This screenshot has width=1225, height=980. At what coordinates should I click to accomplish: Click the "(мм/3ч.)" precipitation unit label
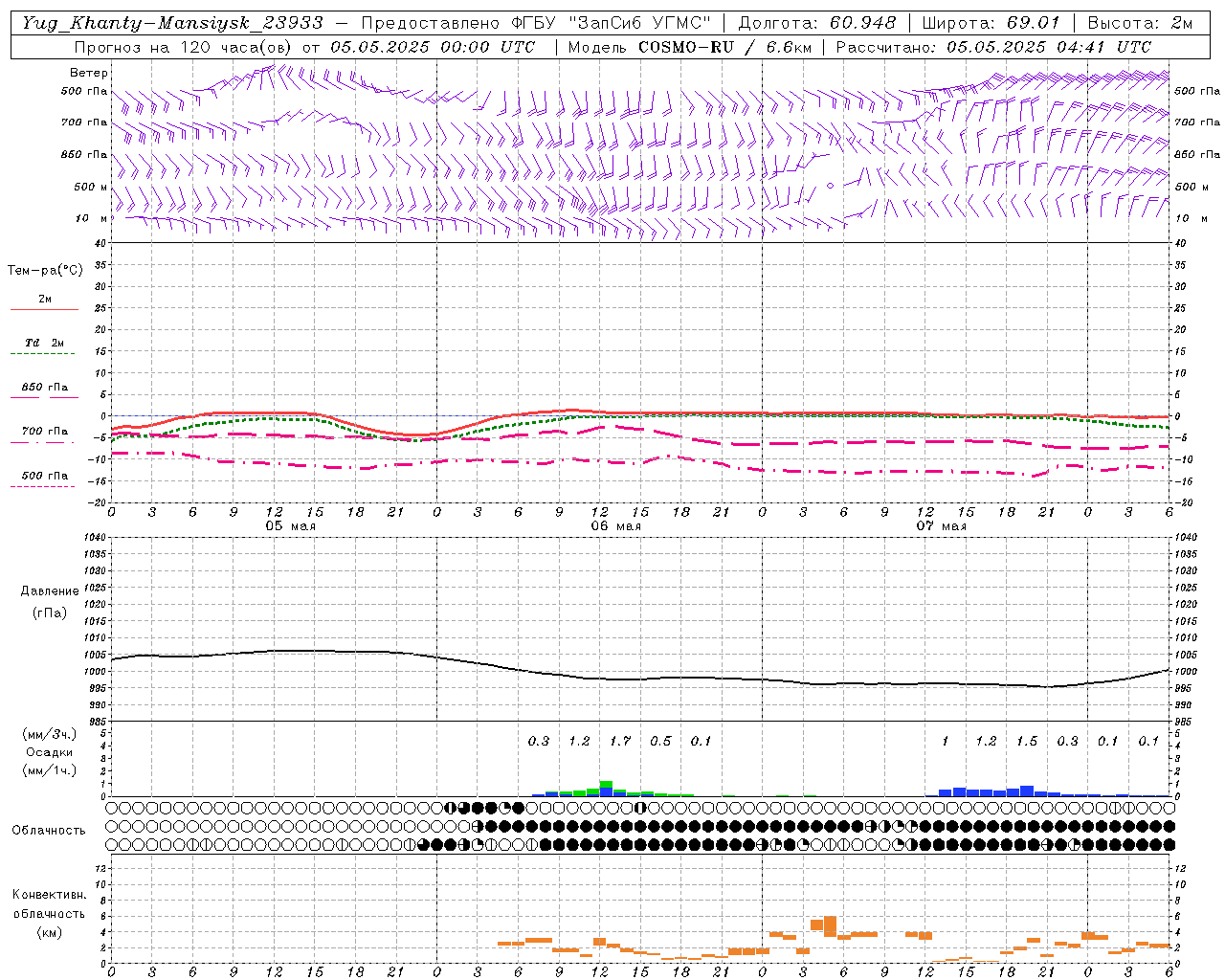(49, 734)
